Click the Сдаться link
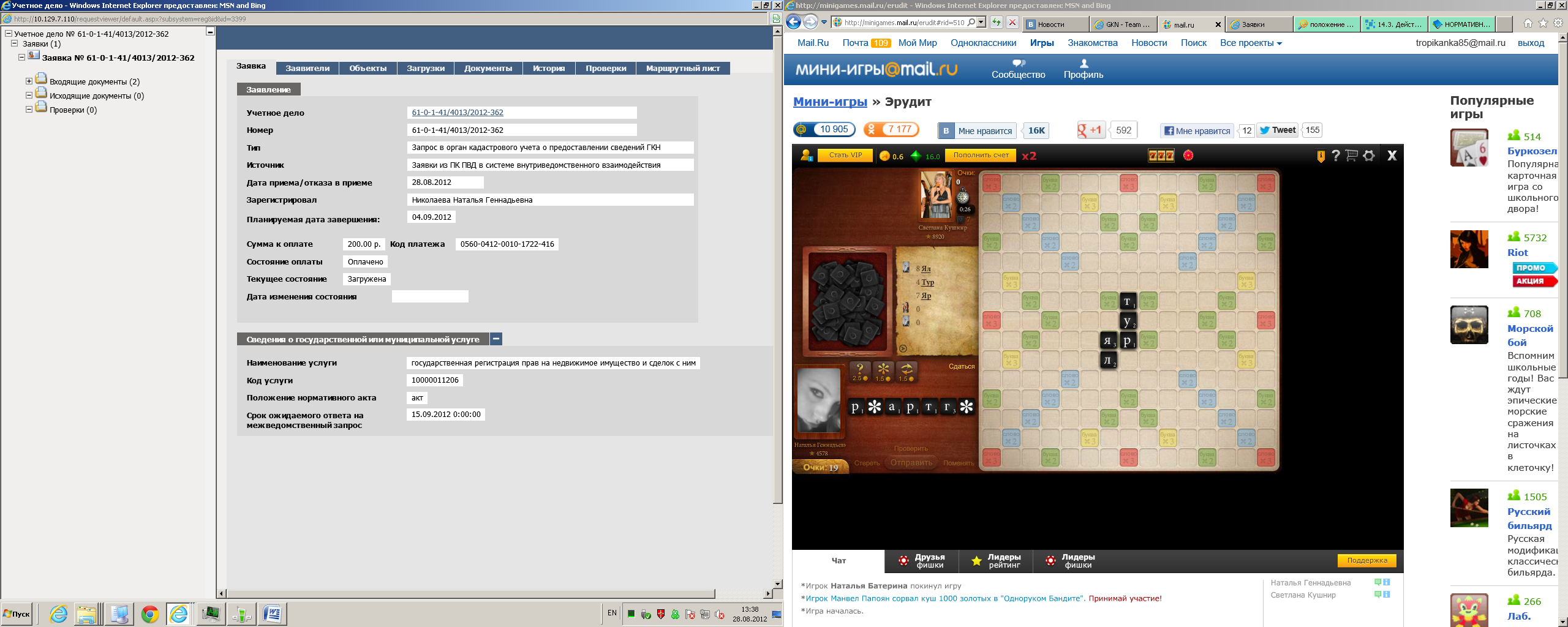 (x=962, y=366)
